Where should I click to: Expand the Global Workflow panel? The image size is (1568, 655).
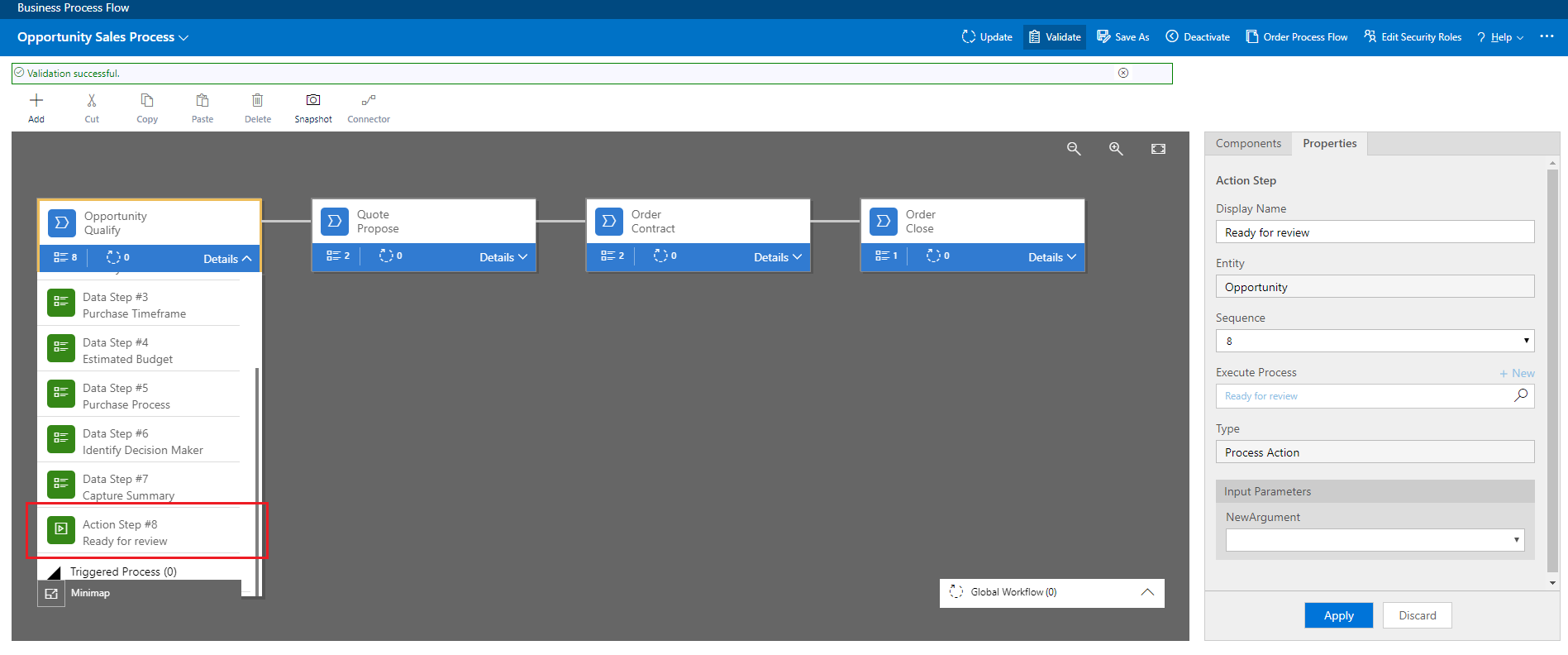click(x=1147, y=592)
